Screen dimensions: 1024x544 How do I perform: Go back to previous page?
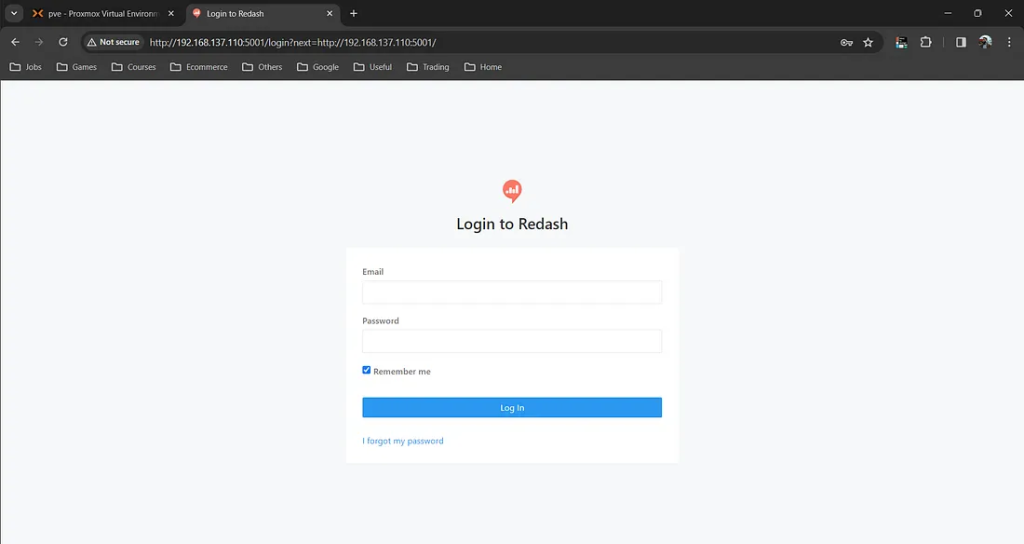tap(15, 42)
